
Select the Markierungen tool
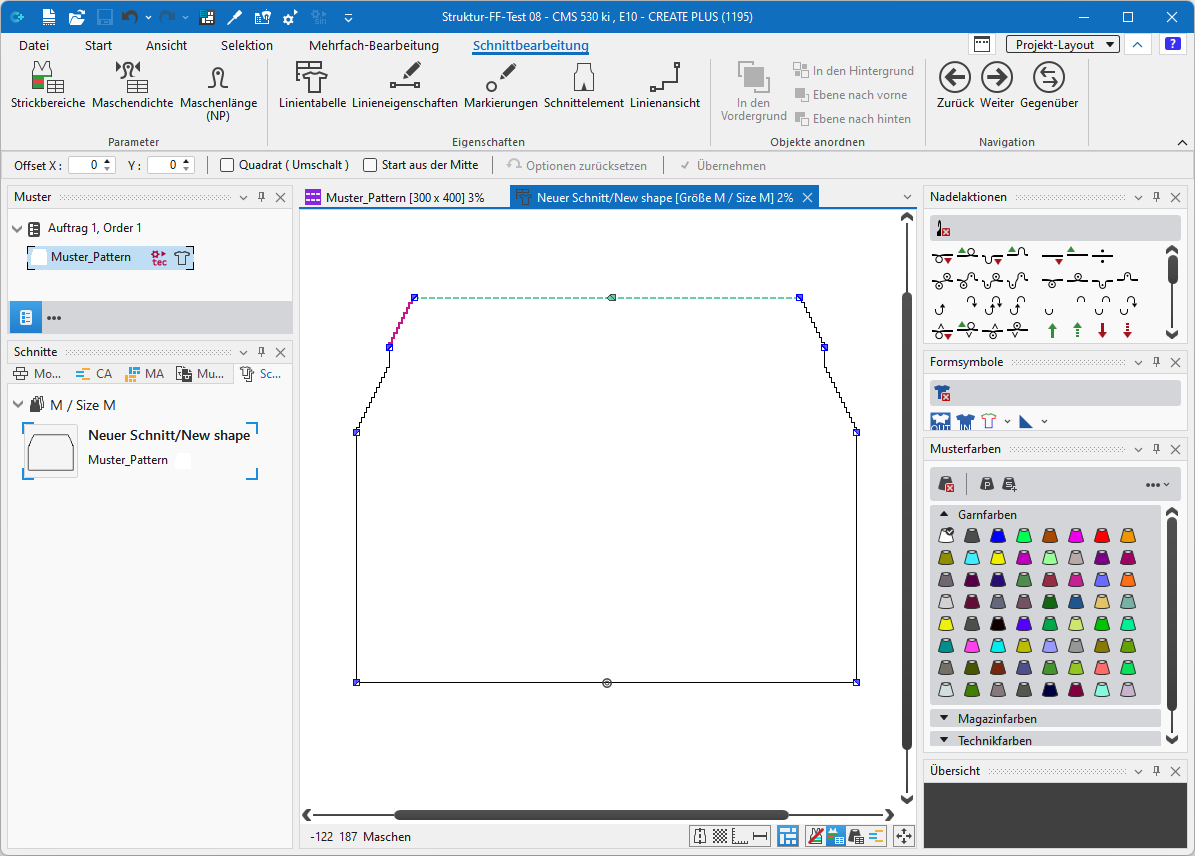[501, 85]
